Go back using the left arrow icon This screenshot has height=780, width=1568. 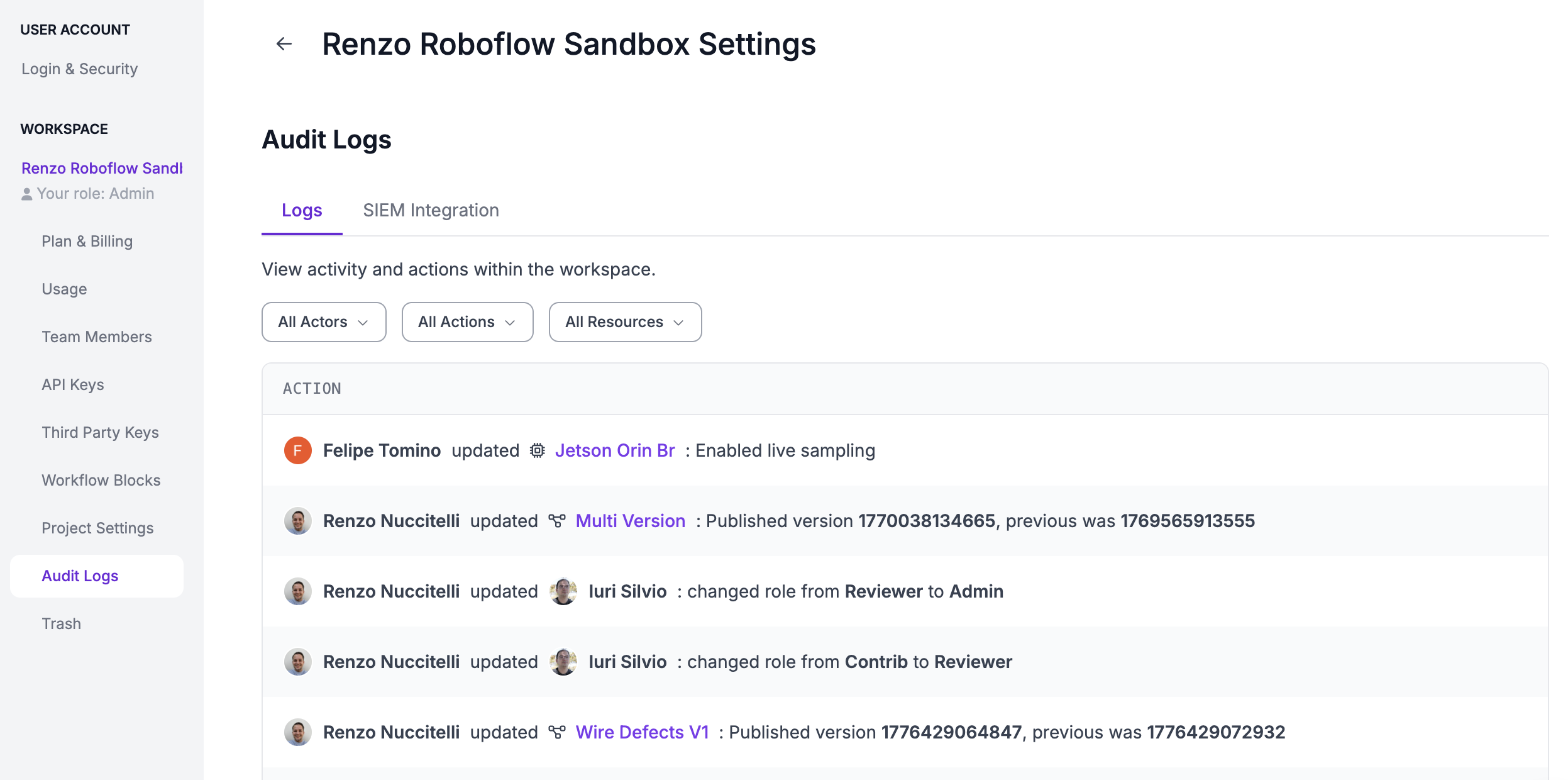click(x=284, y=43)
